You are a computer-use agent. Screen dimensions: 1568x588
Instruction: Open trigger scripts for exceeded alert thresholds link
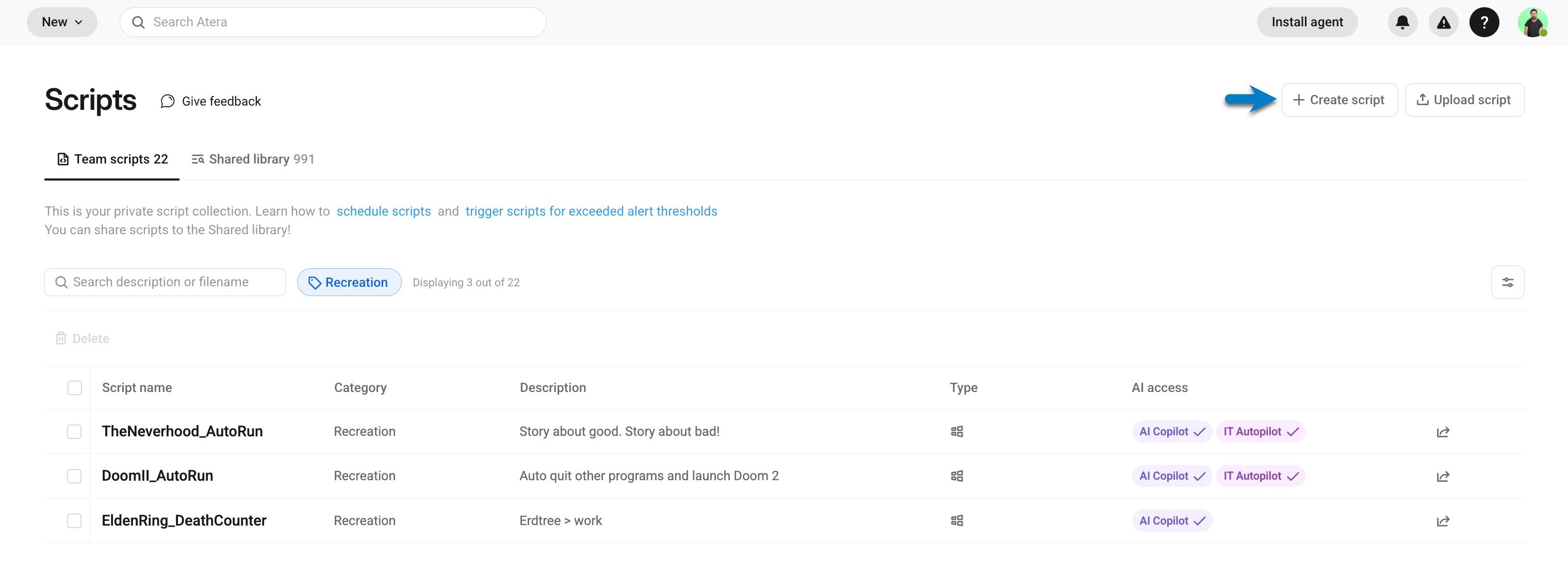pyautogui.click(x=591, y=211)
